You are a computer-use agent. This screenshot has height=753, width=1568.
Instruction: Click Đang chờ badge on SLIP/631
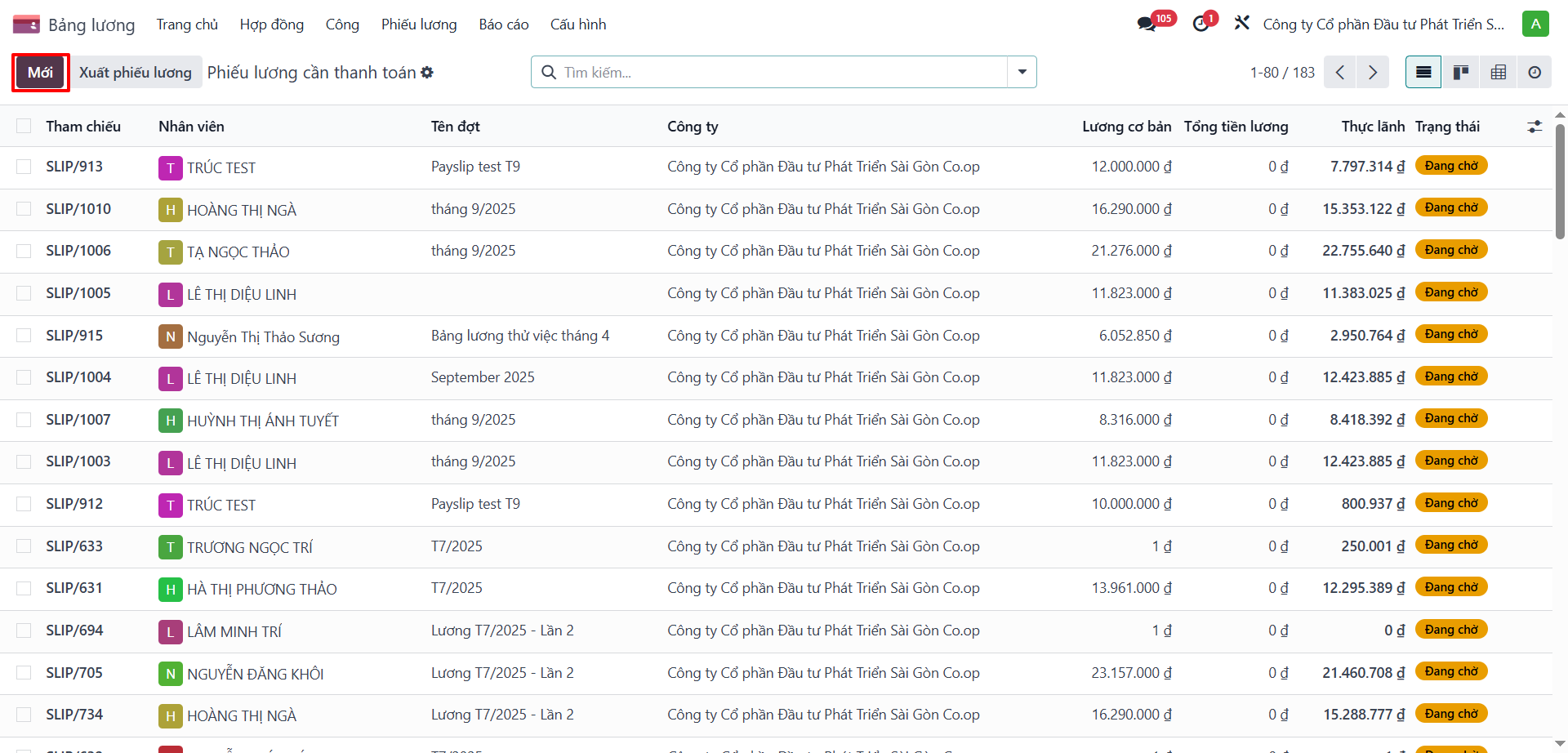tap(1451, 587)
